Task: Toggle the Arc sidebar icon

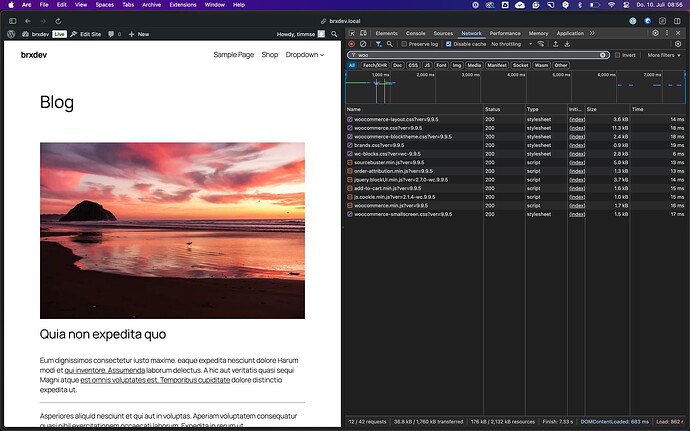Action: tap(12, 21)
